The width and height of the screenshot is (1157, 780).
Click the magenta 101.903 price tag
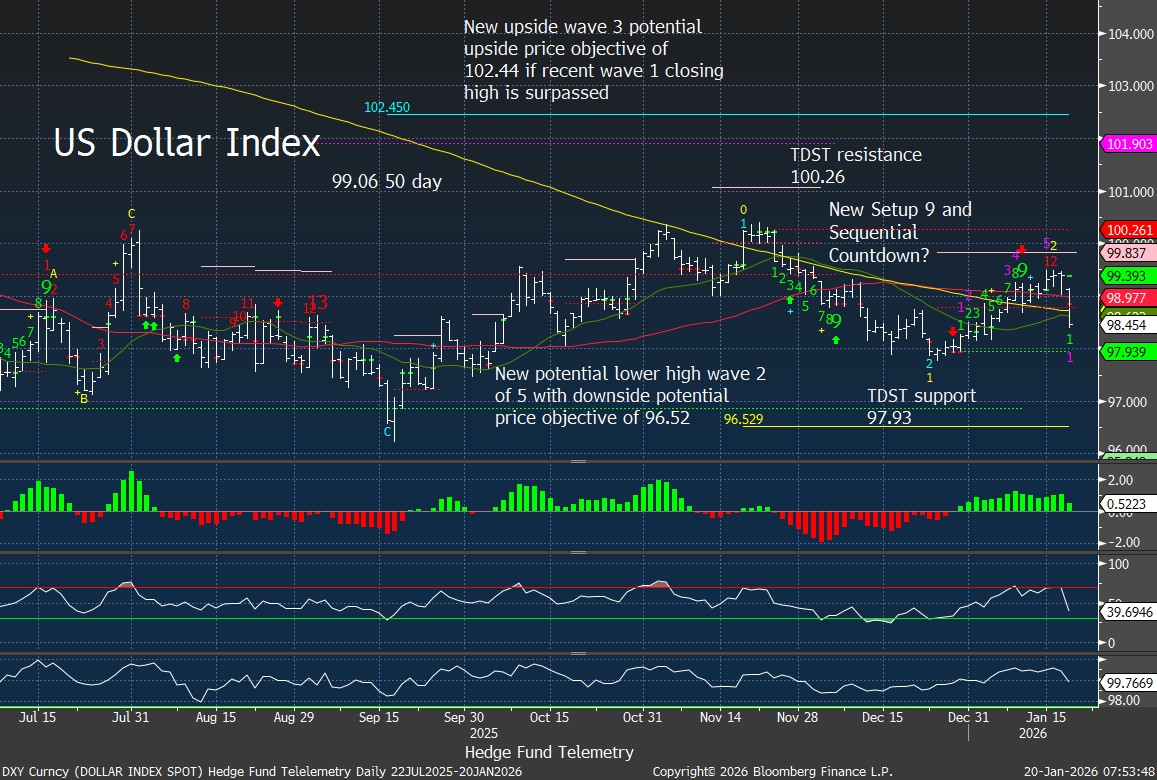[x=1128, y=144]
